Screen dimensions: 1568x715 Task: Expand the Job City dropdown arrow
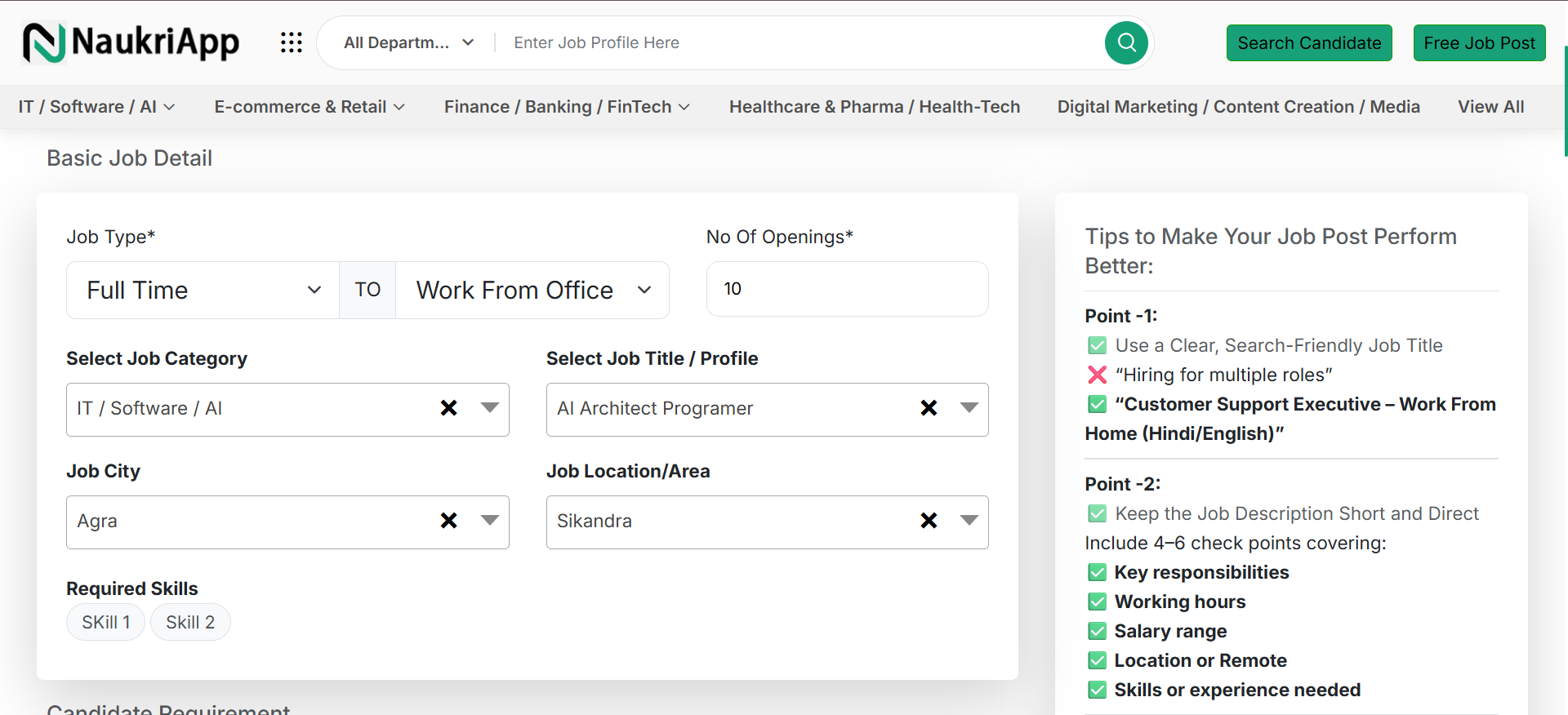[490, 521]
